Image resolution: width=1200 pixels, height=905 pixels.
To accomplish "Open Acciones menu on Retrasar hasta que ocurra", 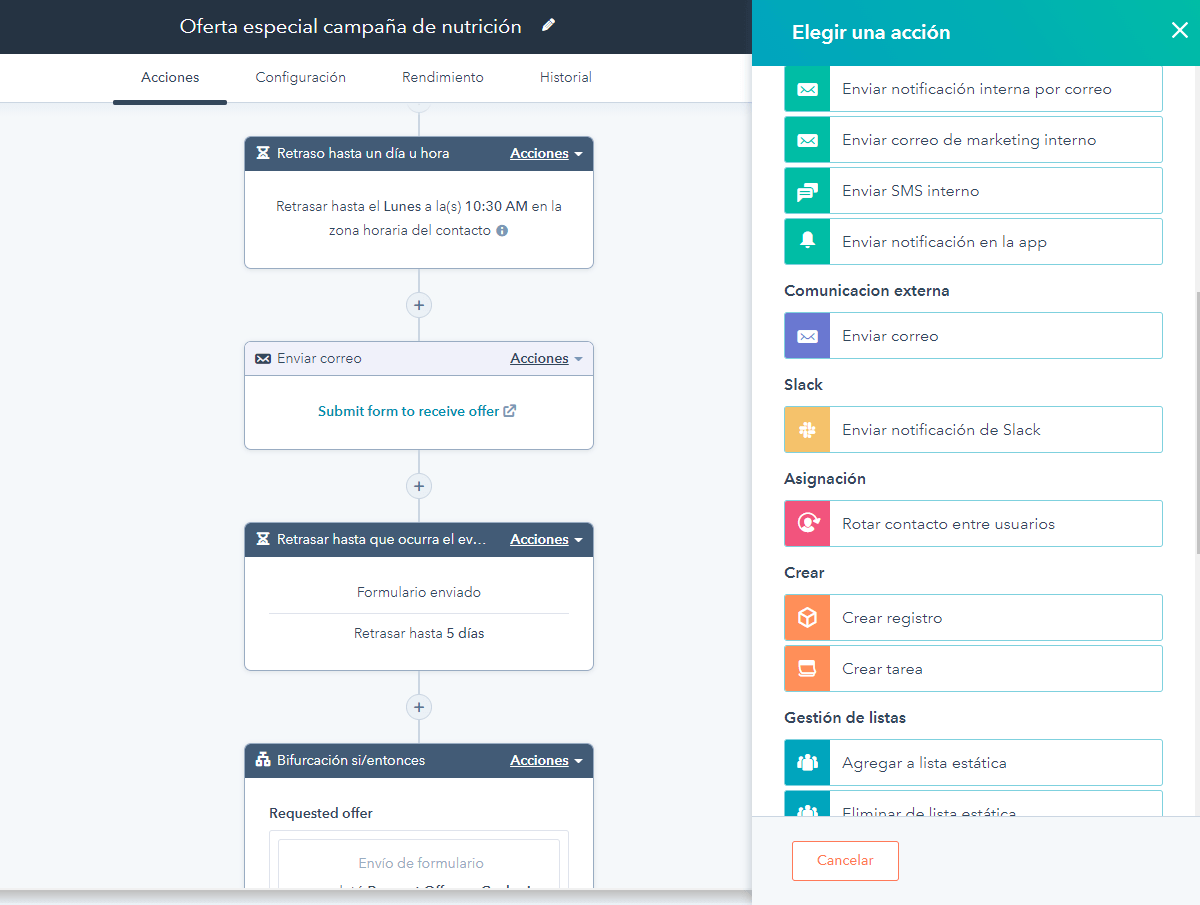I will click(546, 539).
